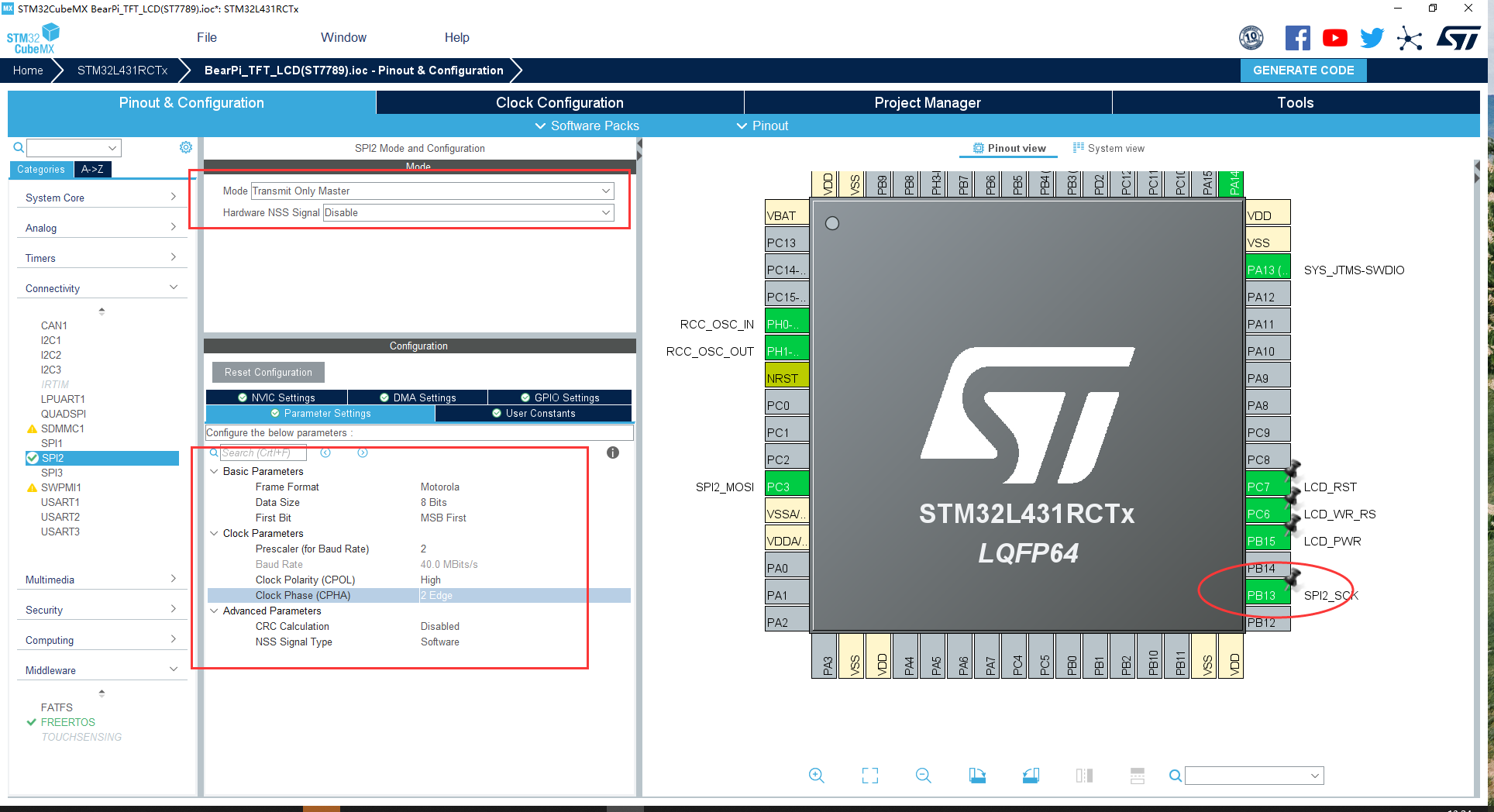The height and width of the screenshot is (812, 1494).
Task: Rotate the chip view clockwise
Action: (x=977, y=776)
